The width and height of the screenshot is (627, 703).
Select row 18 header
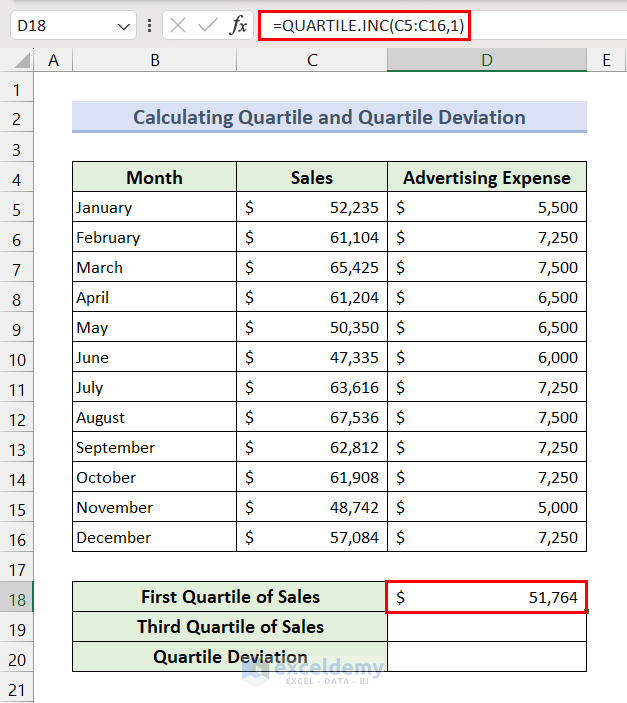tap(17, 597)
